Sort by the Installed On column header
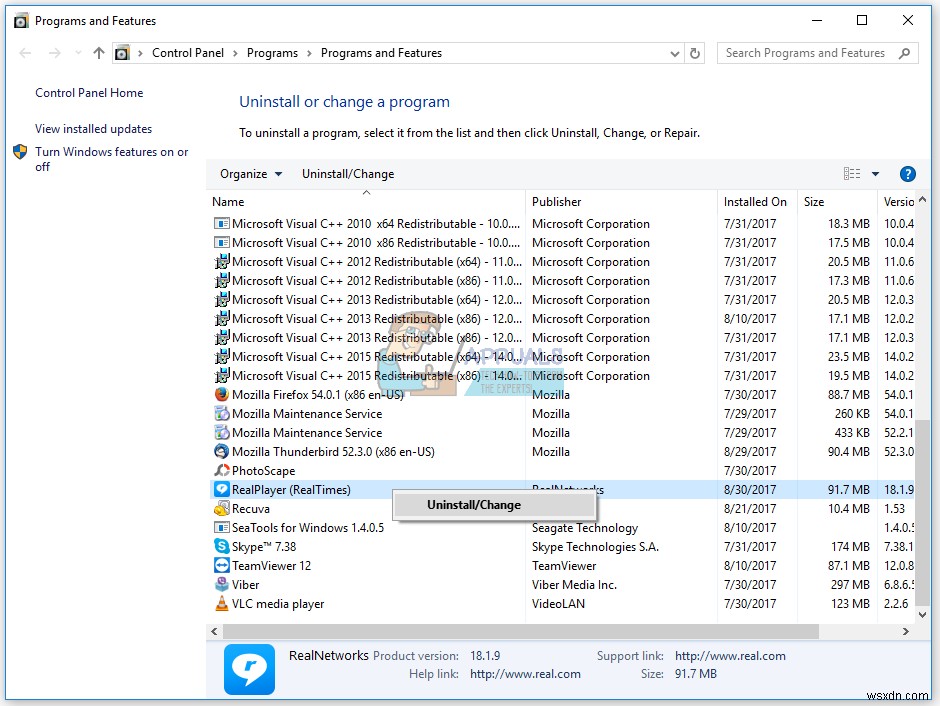This screenshot has height=706, width=940. click(755, 202)
